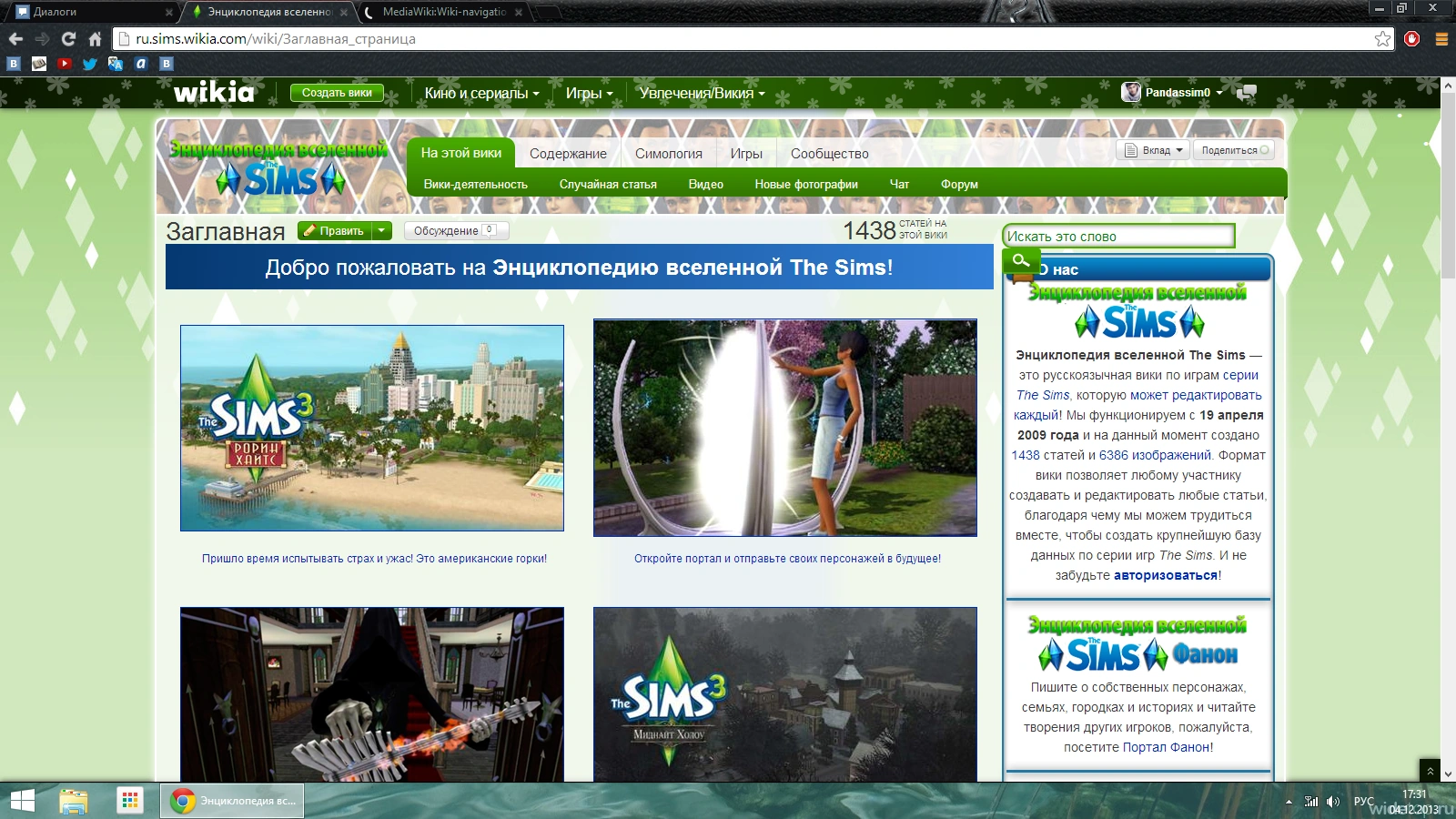Image resolution: width=1456 pixels, height=819 pixels.
Task: Close the Диалоги browser tab
Action: pyautogui.click(x=169, y=13)
